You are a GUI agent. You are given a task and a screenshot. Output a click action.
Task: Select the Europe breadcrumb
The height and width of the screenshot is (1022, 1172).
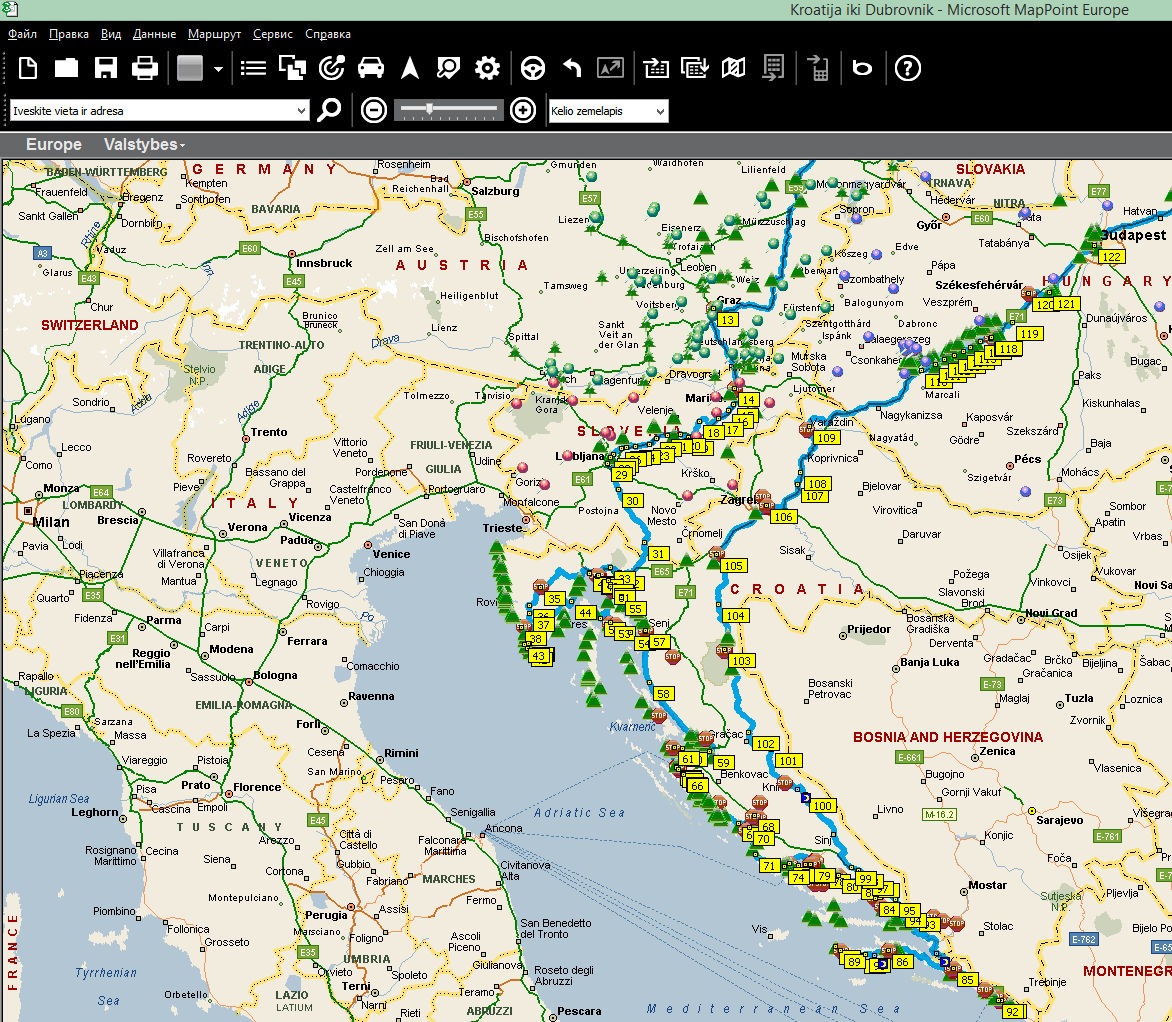coord(54,144)
